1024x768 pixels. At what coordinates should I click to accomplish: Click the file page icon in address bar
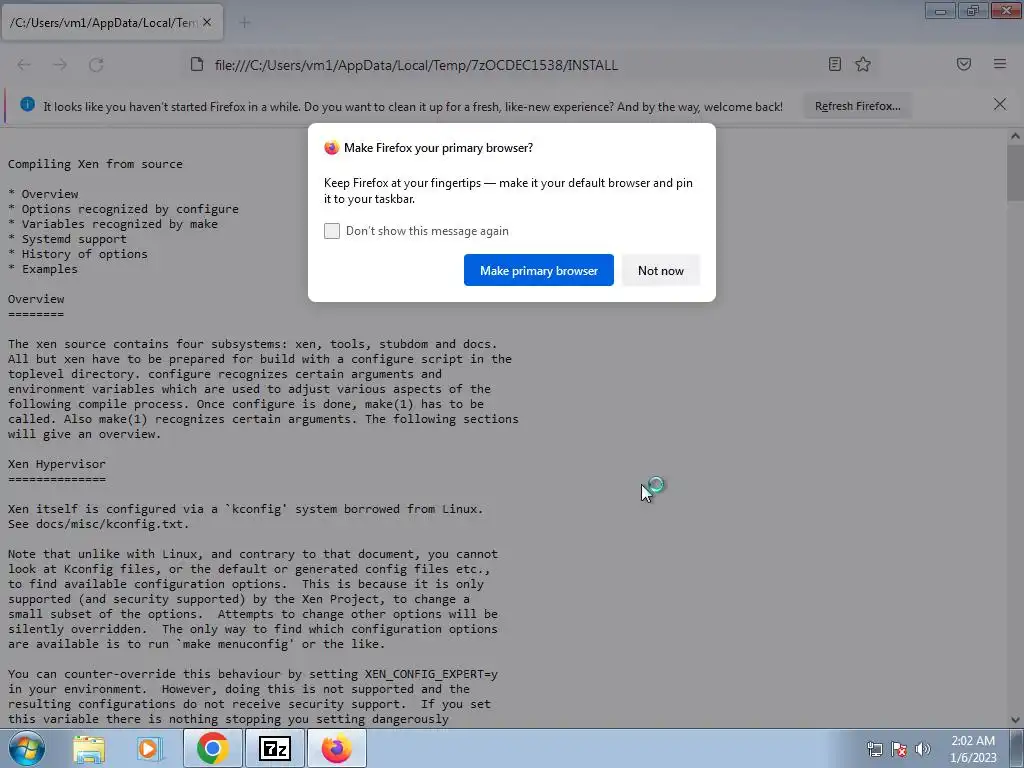[x=197, y=64]
